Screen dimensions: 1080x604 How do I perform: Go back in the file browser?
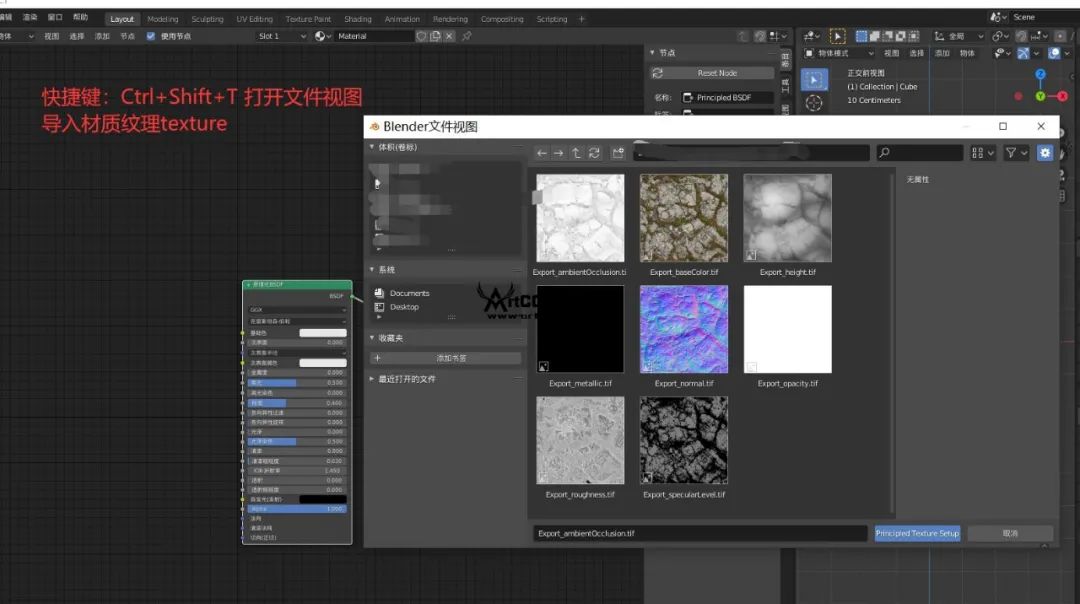click(542, 153)
